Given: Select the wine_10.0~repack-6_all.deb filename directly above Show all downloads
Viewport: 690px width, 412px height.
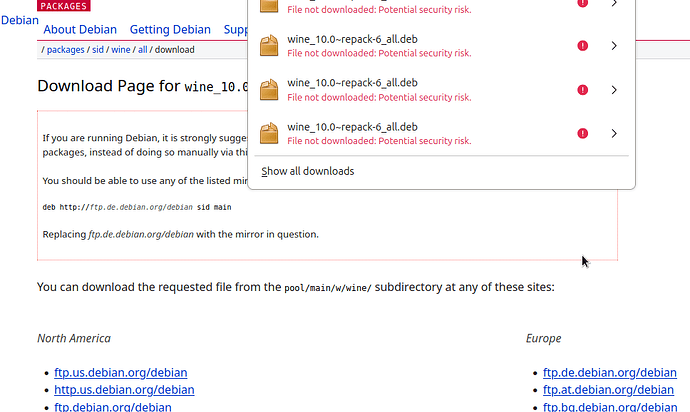Looking at the screenshot, I should 352,127.
